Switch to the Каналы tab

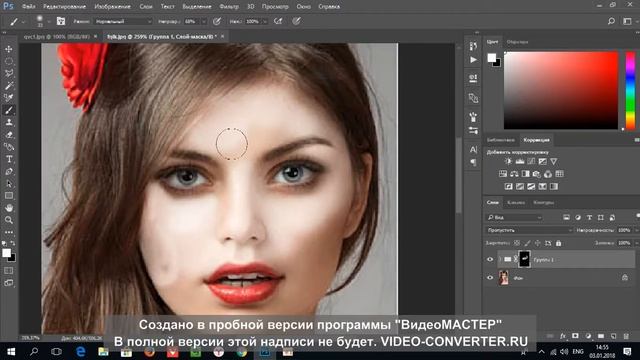click(x=516, y=202)
